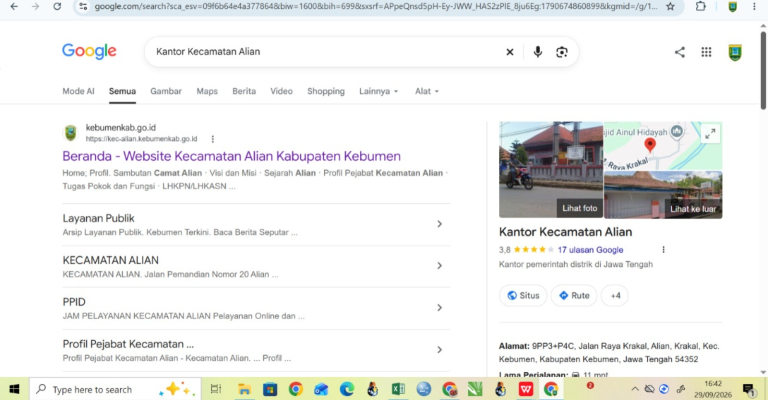Image resolution: width=768 pixels, height=400 pixels.
Task: Open the Google apps grid
Action: click(x=706, y=52)
